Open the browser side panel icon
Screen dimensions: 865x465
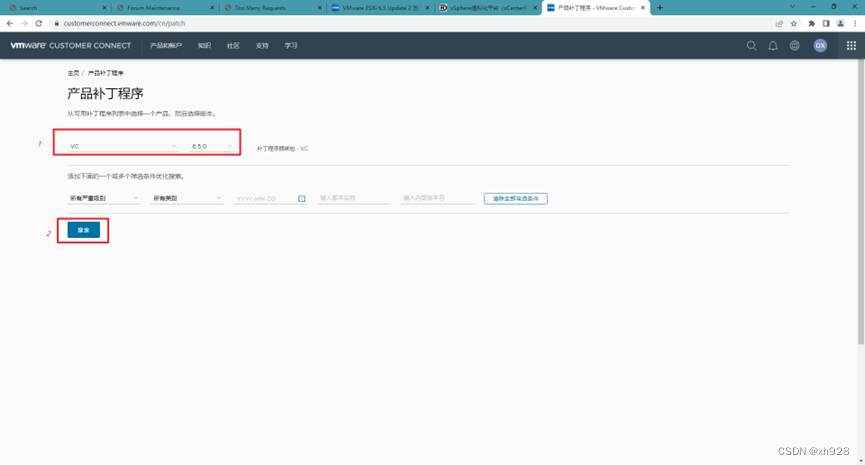coord(826,23)
